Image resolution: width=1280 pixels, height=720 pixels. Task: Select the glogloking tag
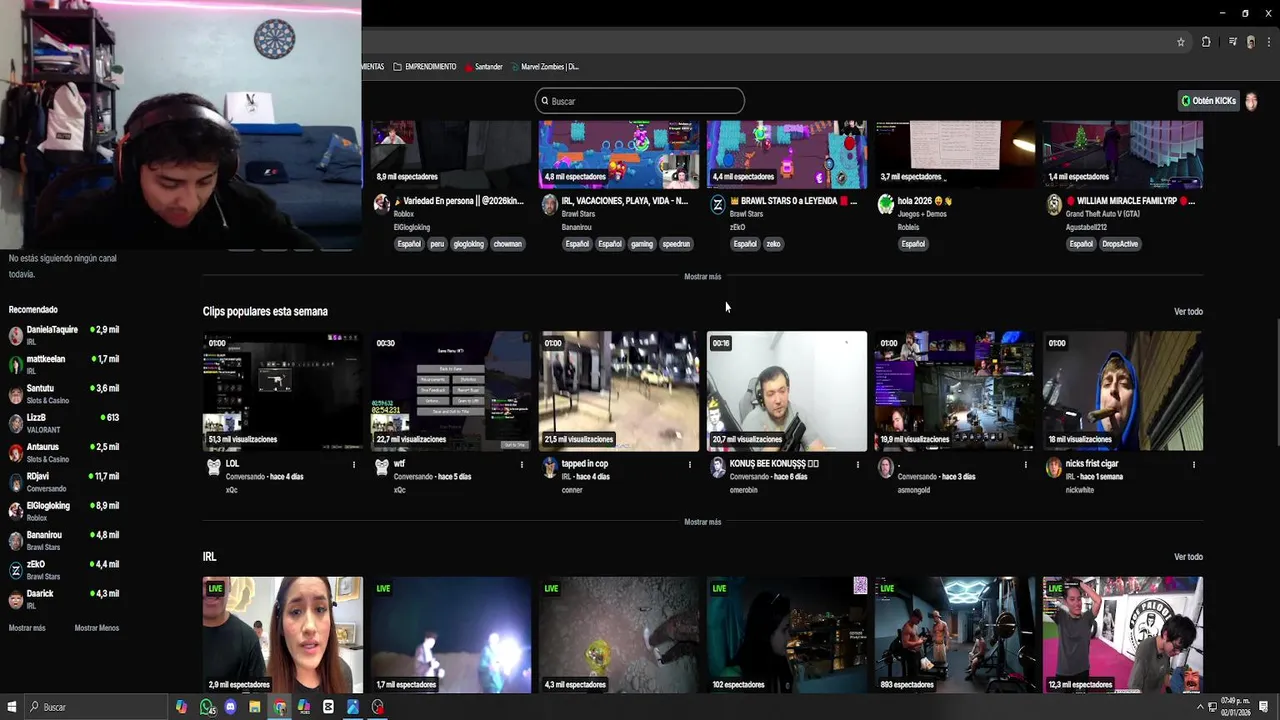coord(469,244)
